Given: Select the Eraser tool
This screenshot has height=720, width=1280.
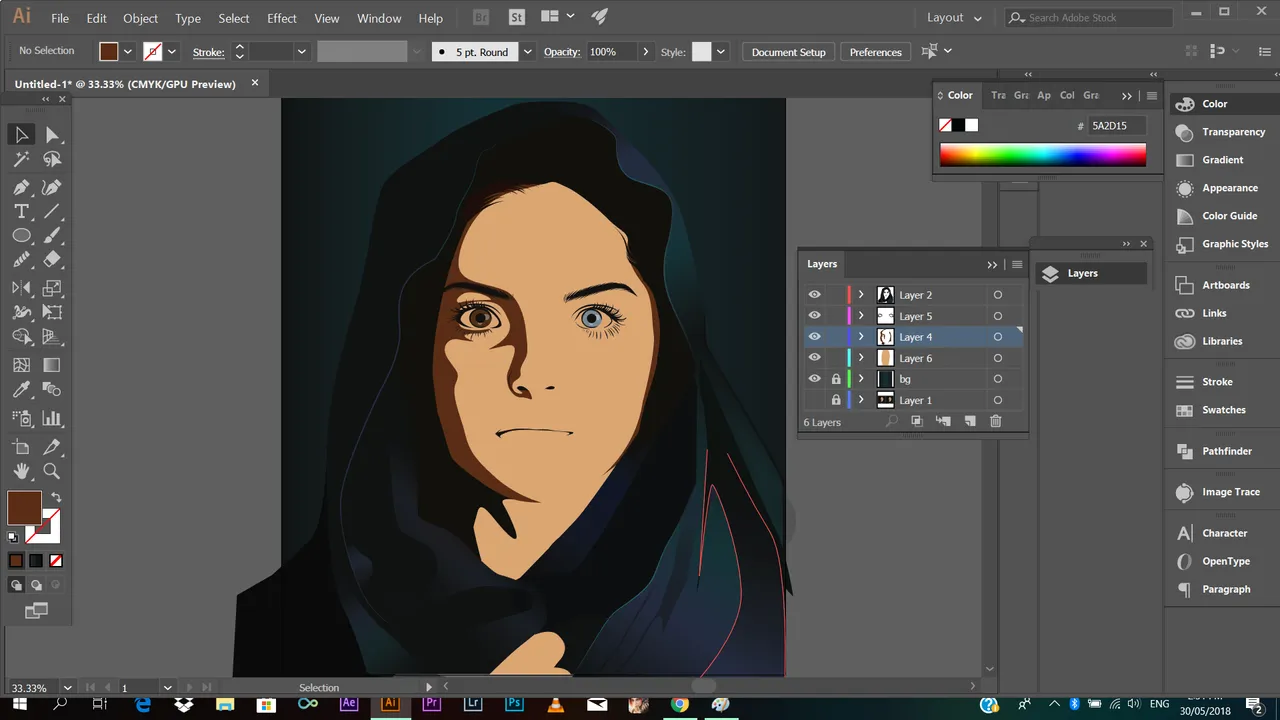Looking at the screenshot, I should (52, 259).
